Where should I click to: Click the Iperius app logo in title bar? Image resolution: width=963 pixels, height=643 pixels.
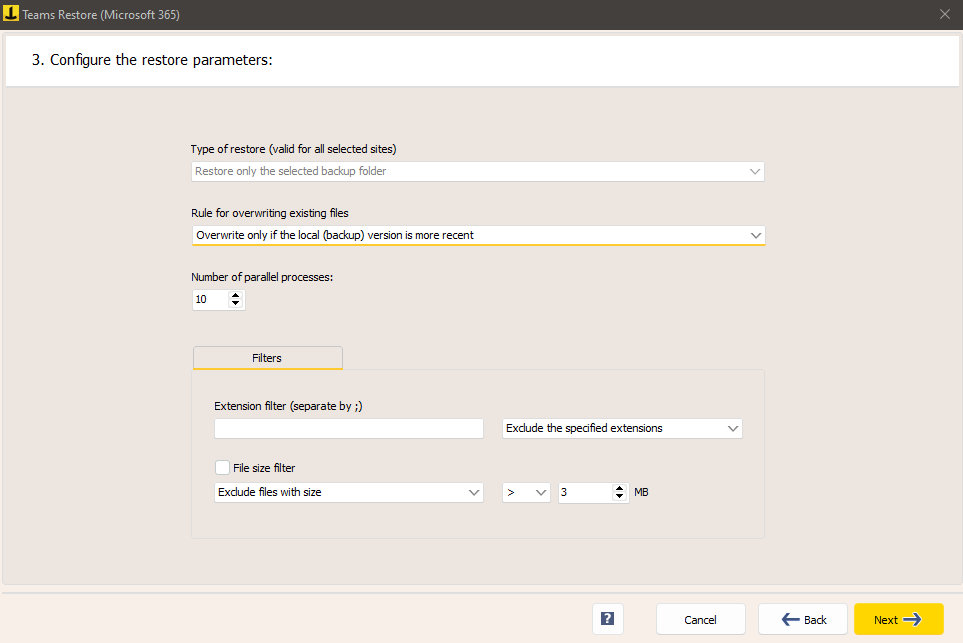pos(10,14)
